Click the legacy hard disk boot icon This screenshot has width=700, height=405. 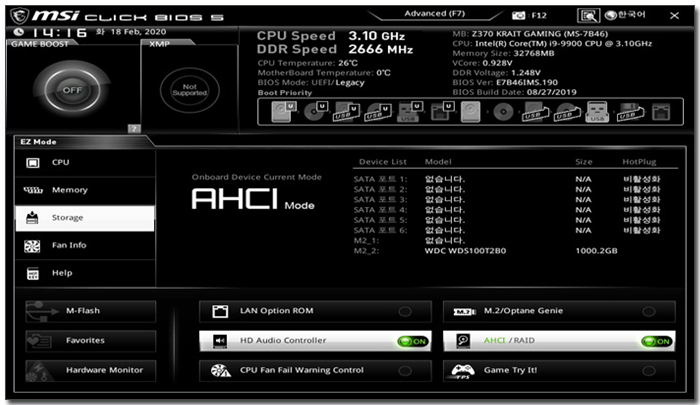coord(471,112)
